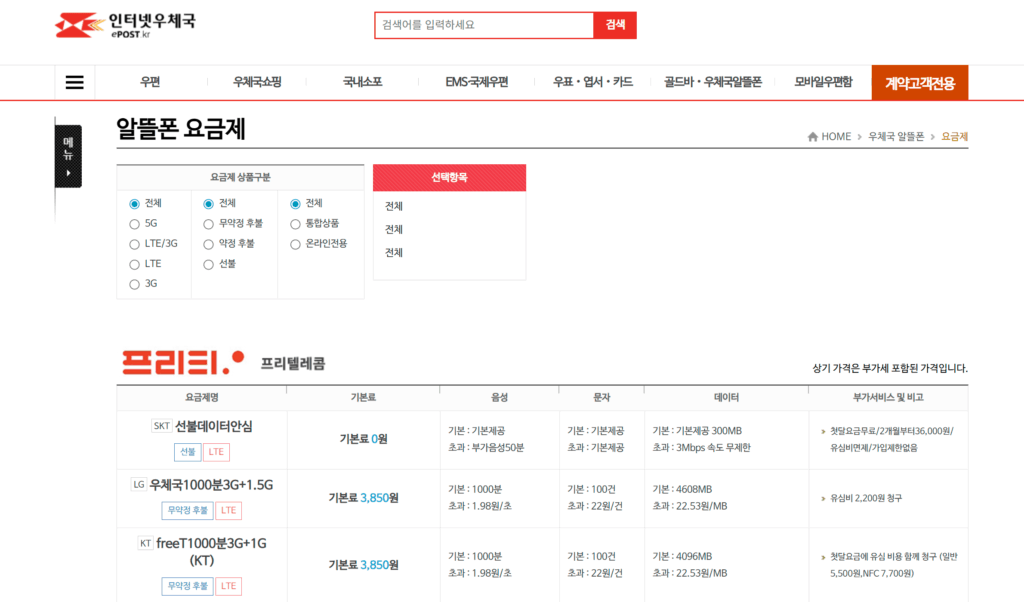This screenshot has width=1024, height=602.
Task: Select the LTE radio button
Action: click(135, 264)
